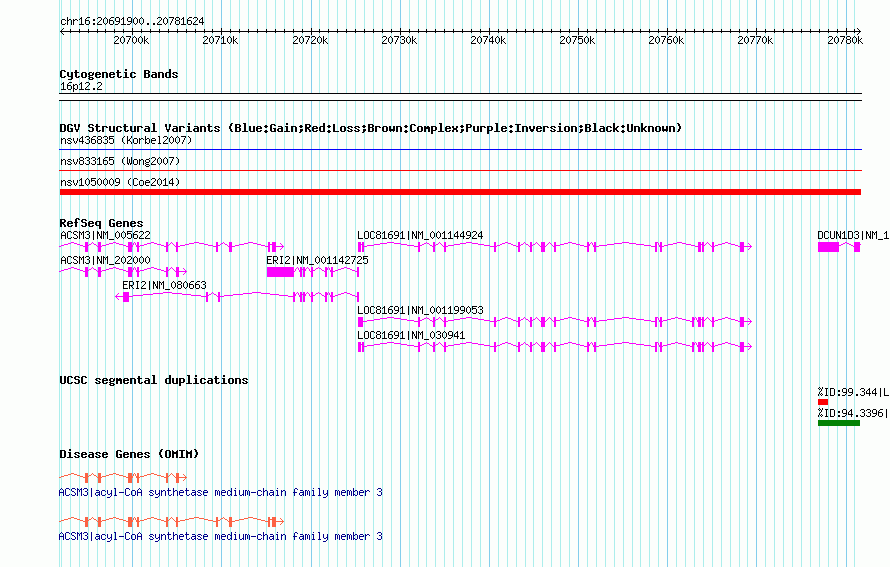Open the Cytogenetic Bands track header
Viewport: 890px width, 567px height.
click(119, 74)
